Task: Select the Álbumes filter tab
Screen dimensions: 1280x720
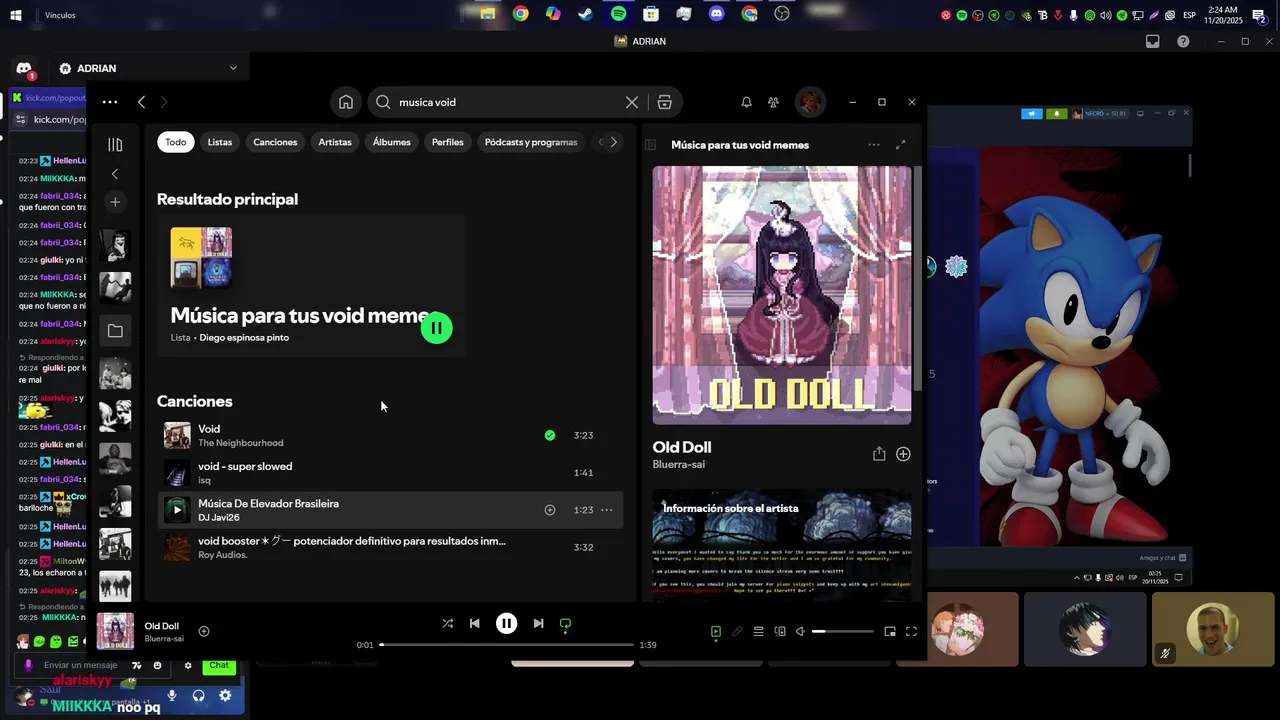Action: pos(392,142)
